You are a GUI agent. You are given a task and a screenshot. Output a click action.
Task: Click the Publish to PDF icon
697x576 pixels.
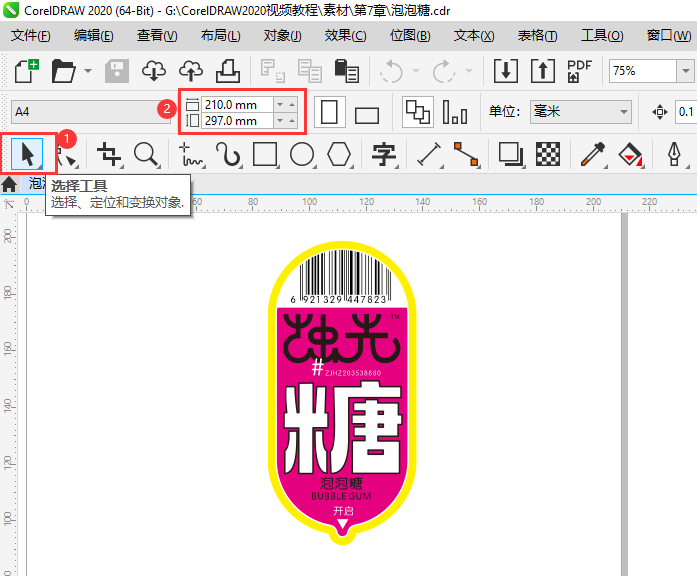click(x=579, y=71)
